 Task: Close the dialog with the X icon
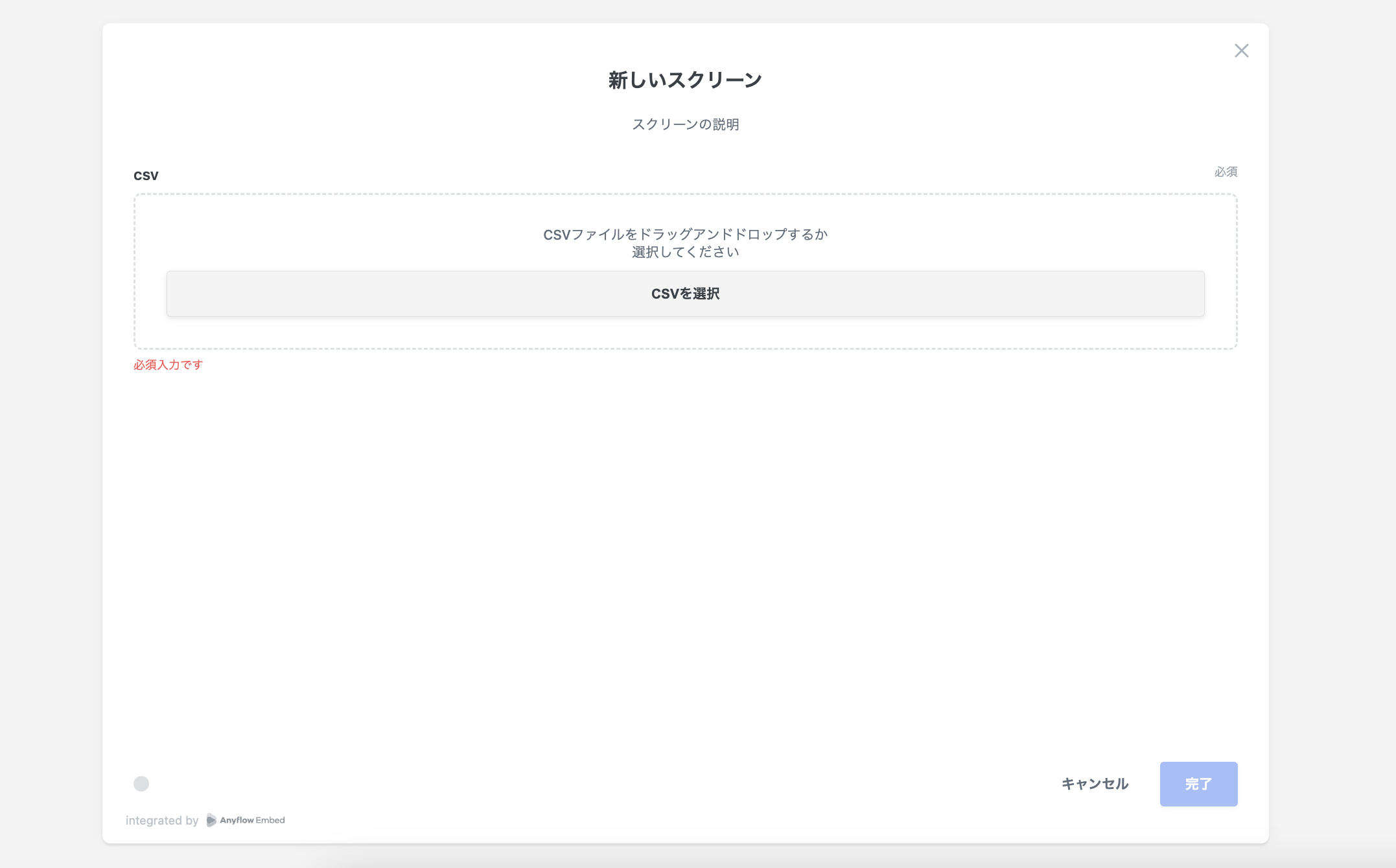click(x=1241, y=51)
